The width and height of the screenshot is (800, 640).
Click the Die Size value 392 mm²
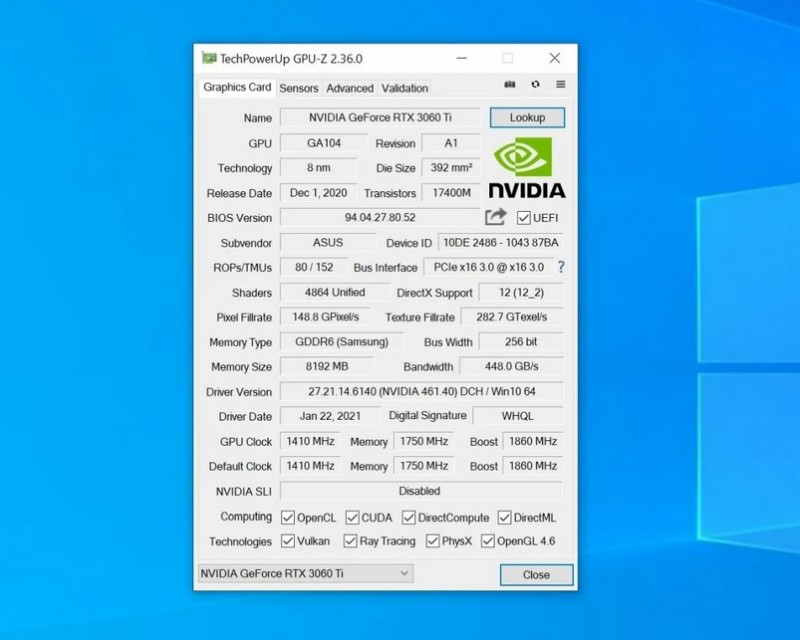[451, 168]
